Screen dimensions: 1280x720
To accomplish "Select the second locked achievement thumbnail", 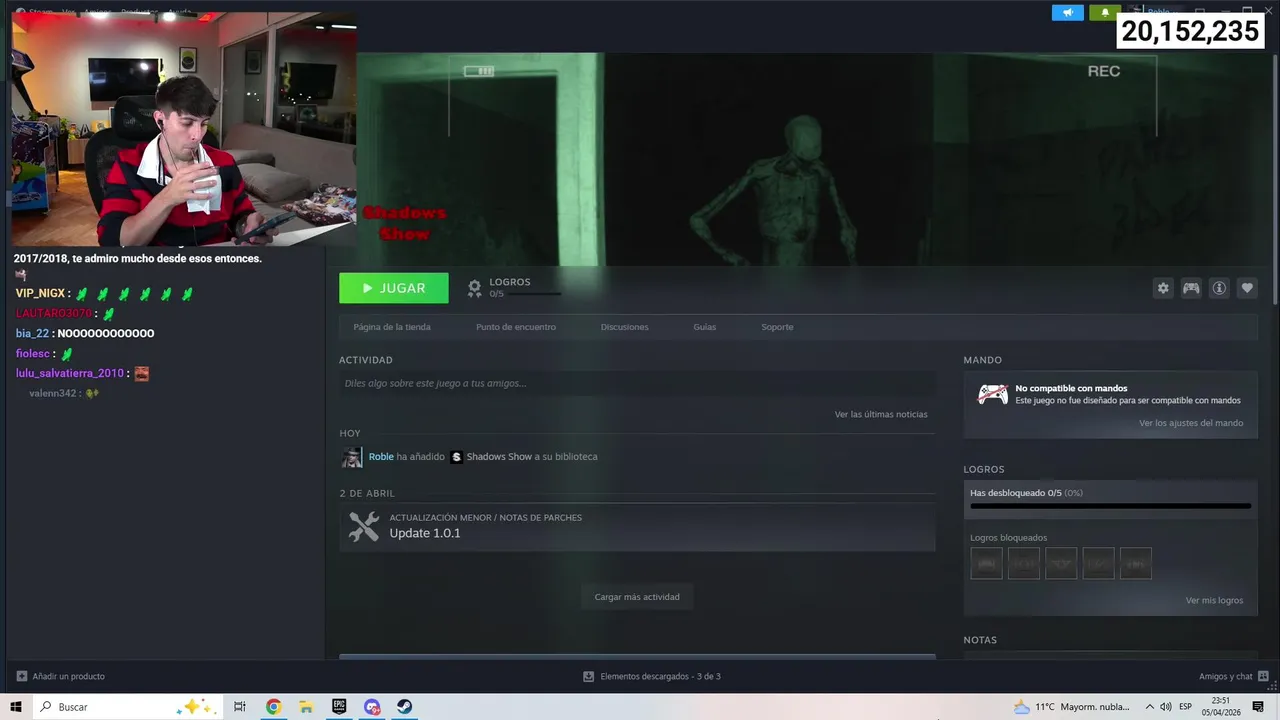I will pyautogui.click(x=1024, y=563).
